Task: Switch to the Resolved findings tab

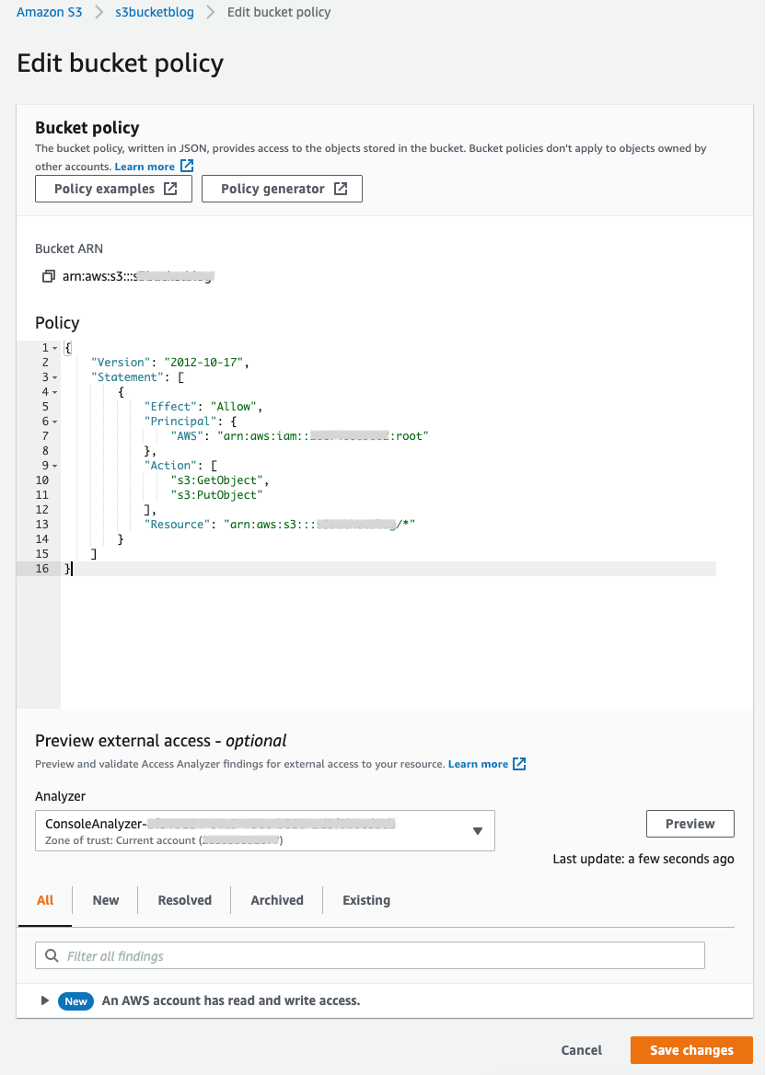Action: 184,900
